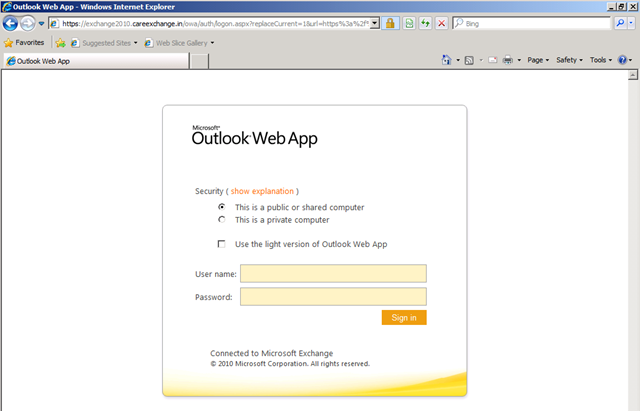Open Web Slice Gallery favorites link
The width and height of the screenshot is (640, 411).
176,43
